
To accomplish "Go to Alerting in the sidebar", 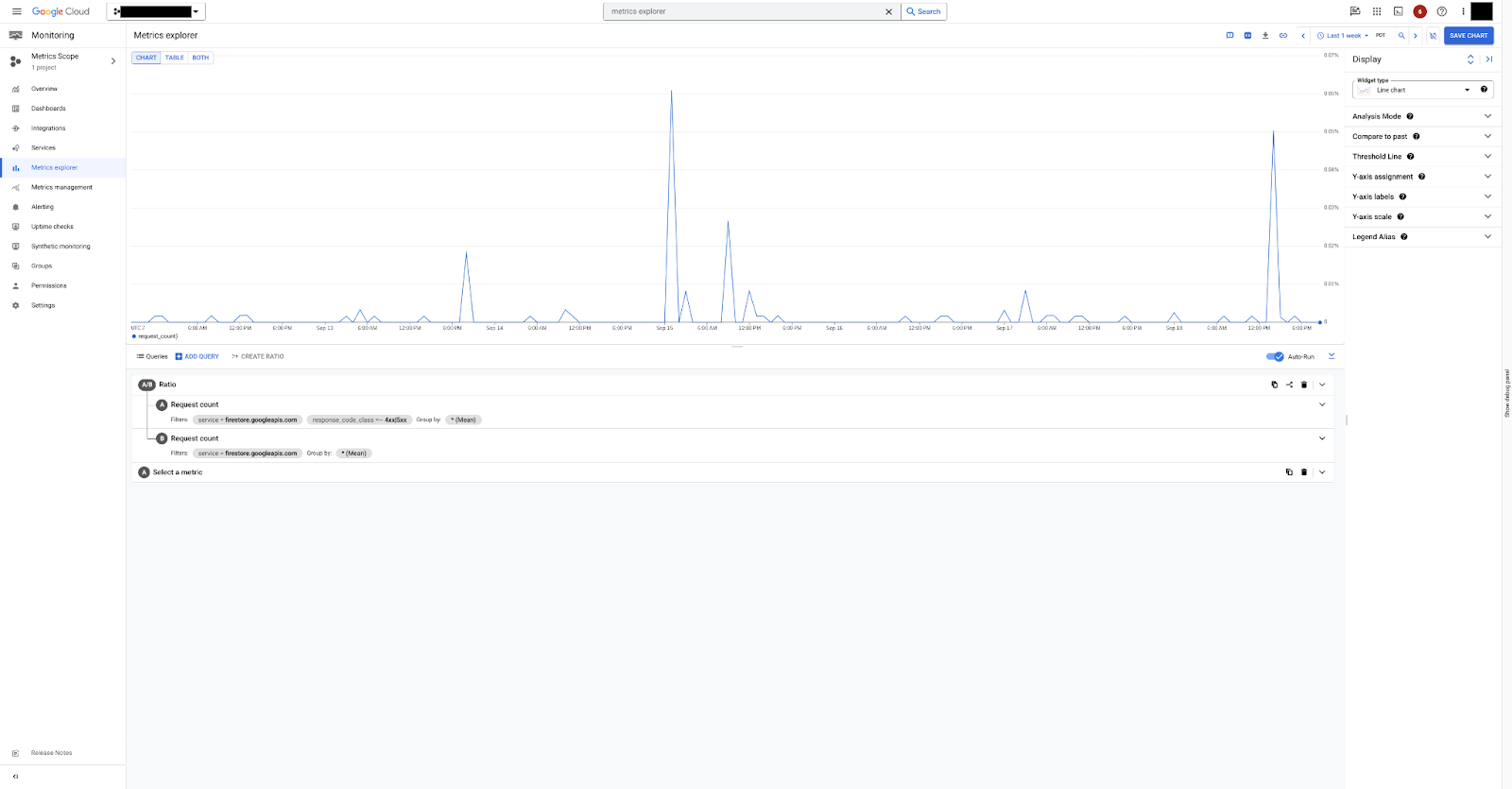I will (43, 207).
